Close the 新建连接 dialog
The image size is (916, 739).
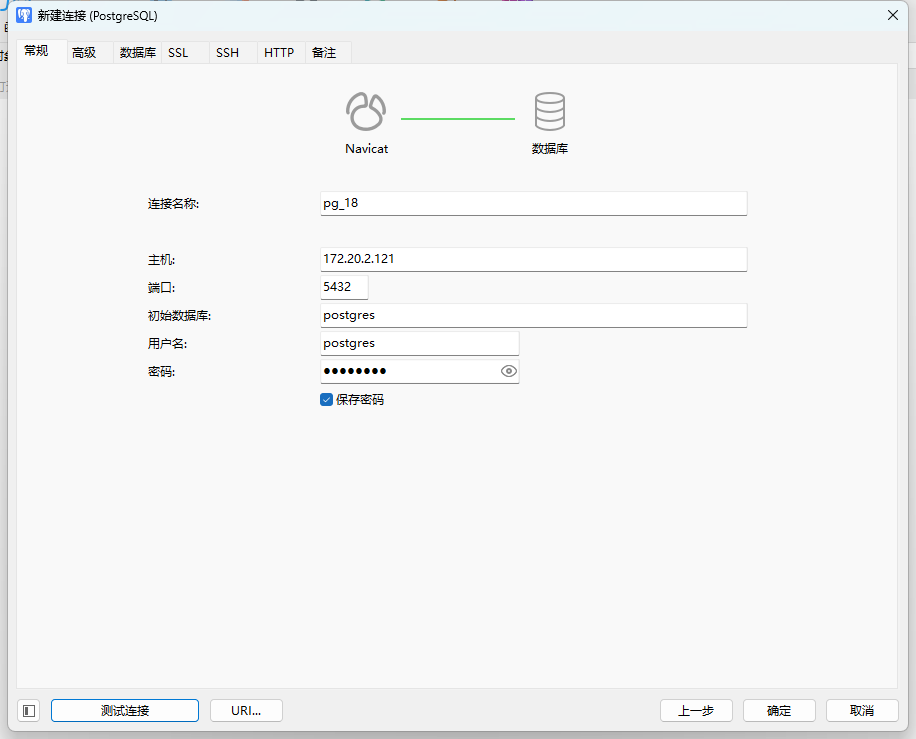[x=893, y=15]
